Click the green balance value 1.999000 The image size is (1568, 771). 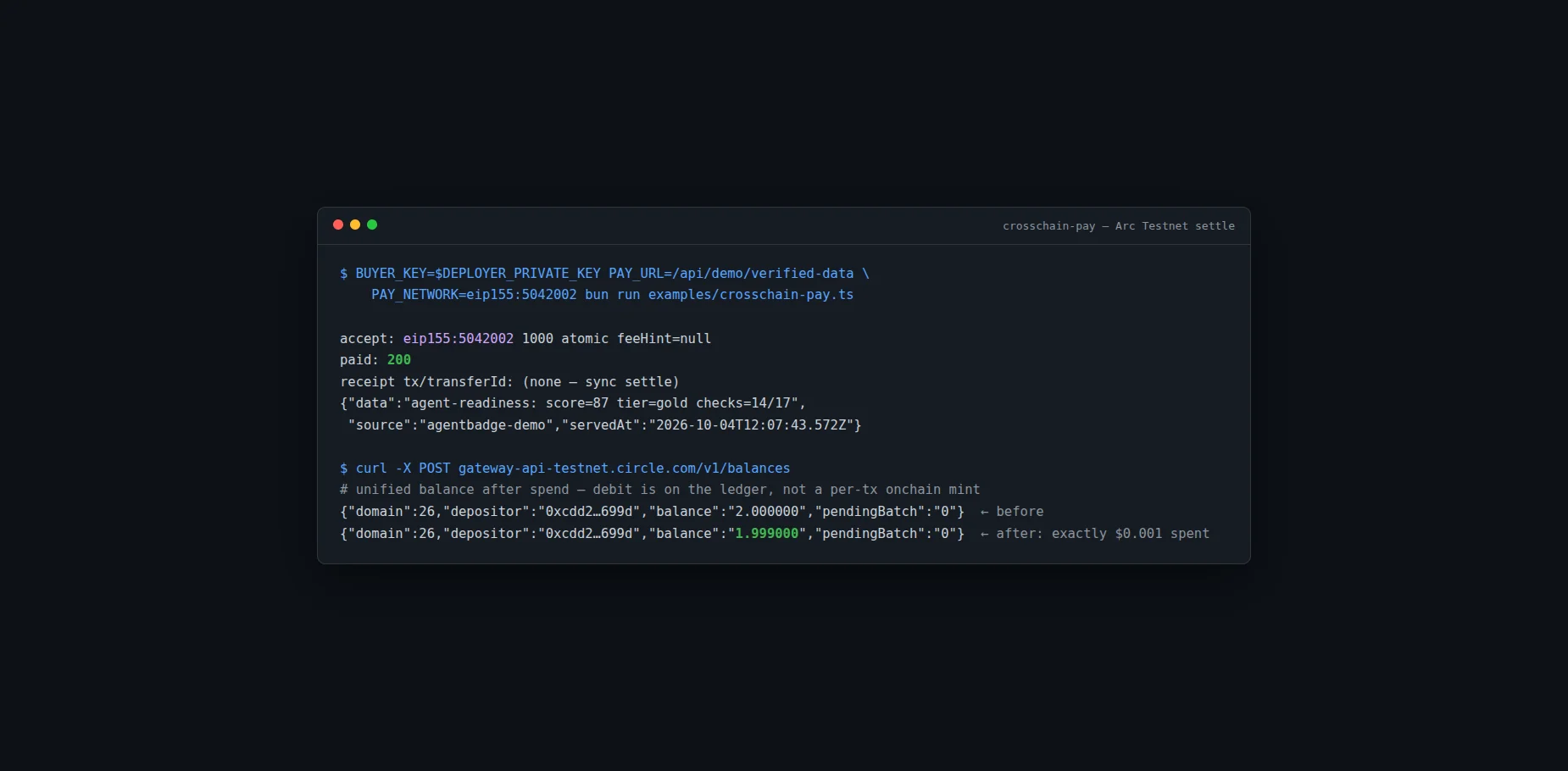(766, 534)
